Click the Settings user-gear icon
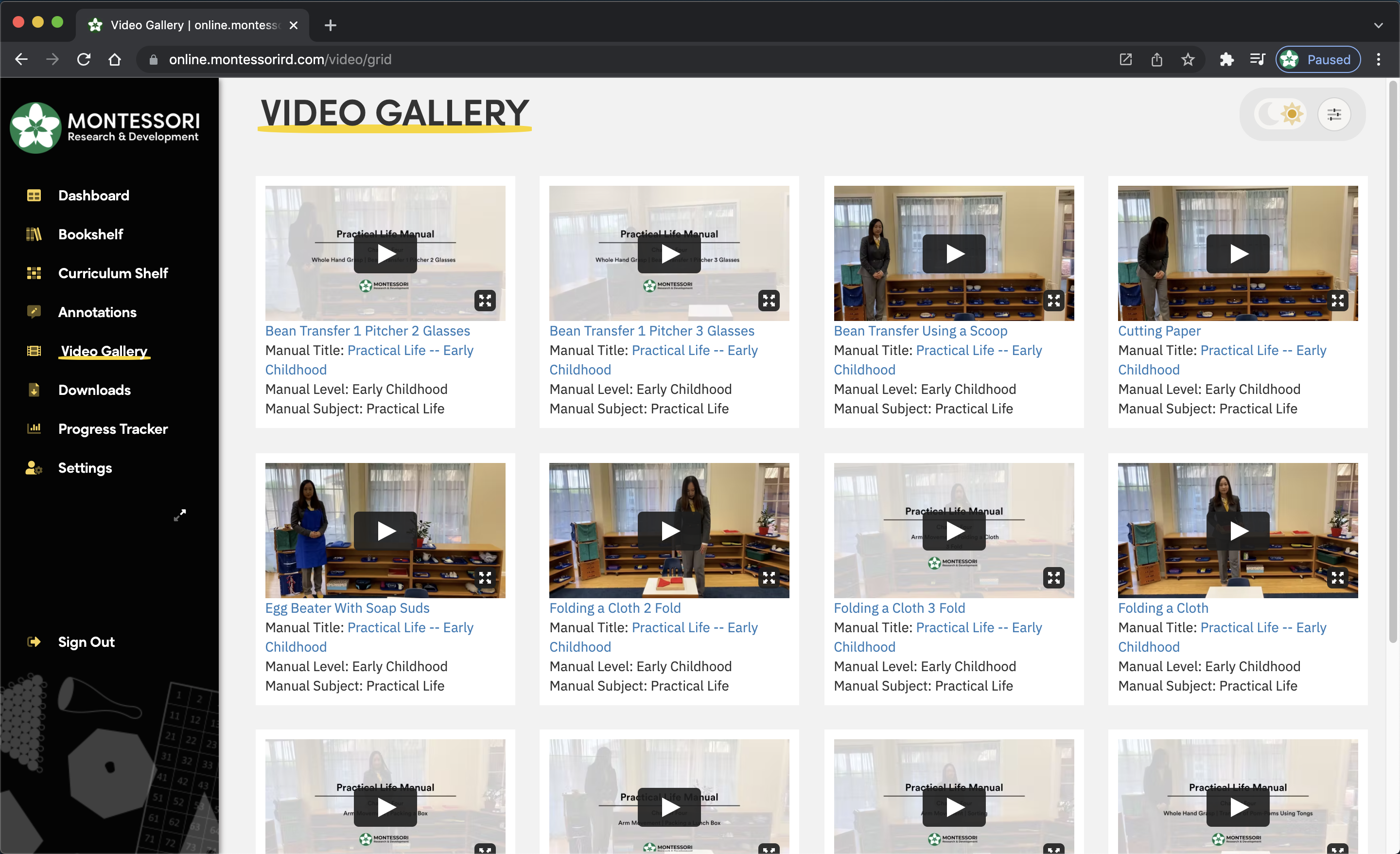Image resolution: width=1400 pixels, height=854 pixels. [34, 468]
